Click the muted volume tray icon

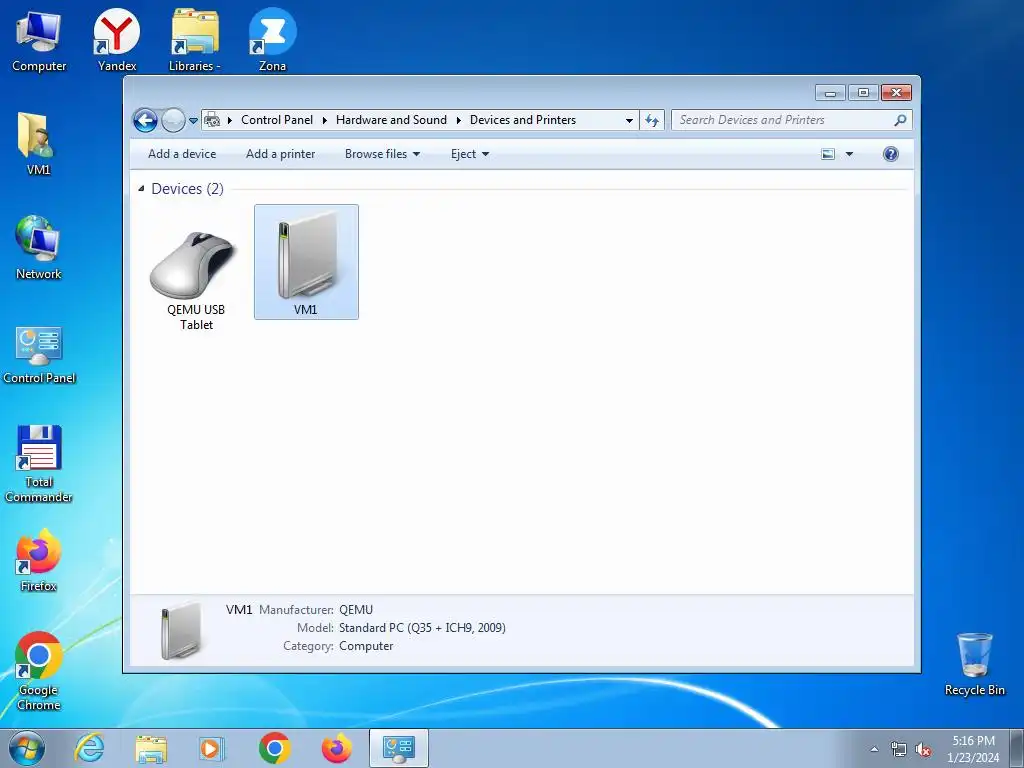click(x=923, y=750)
